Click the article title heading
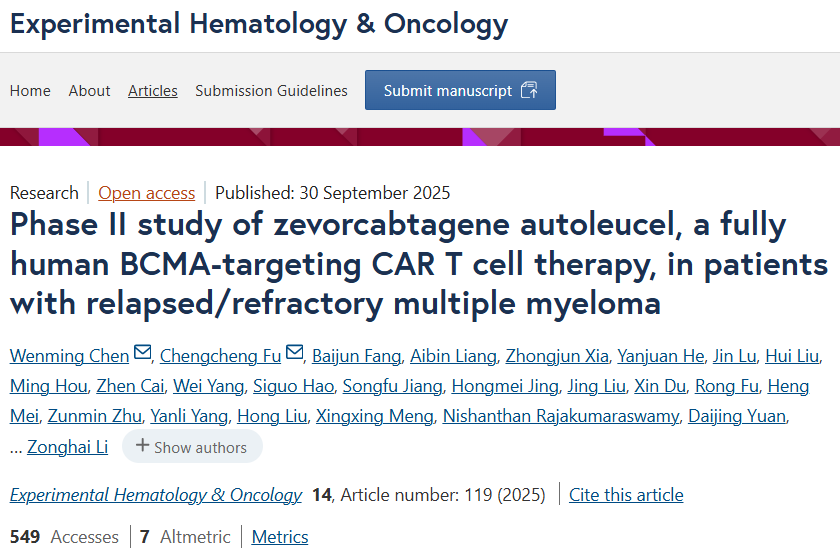Viewport: 840px width, 549px height. point(419,263)
